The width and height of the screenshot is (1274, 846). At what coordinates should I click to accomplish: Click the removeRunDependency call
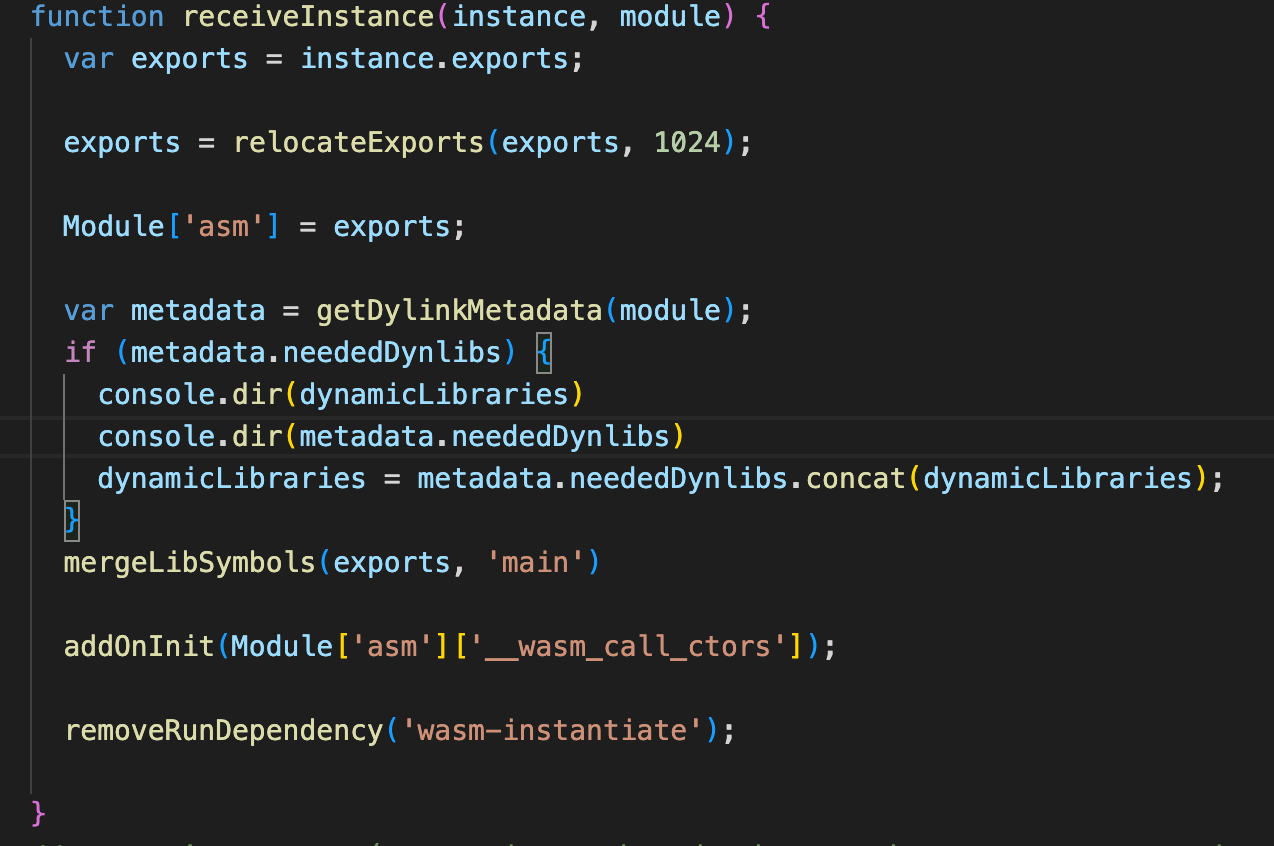click(224, 731)
